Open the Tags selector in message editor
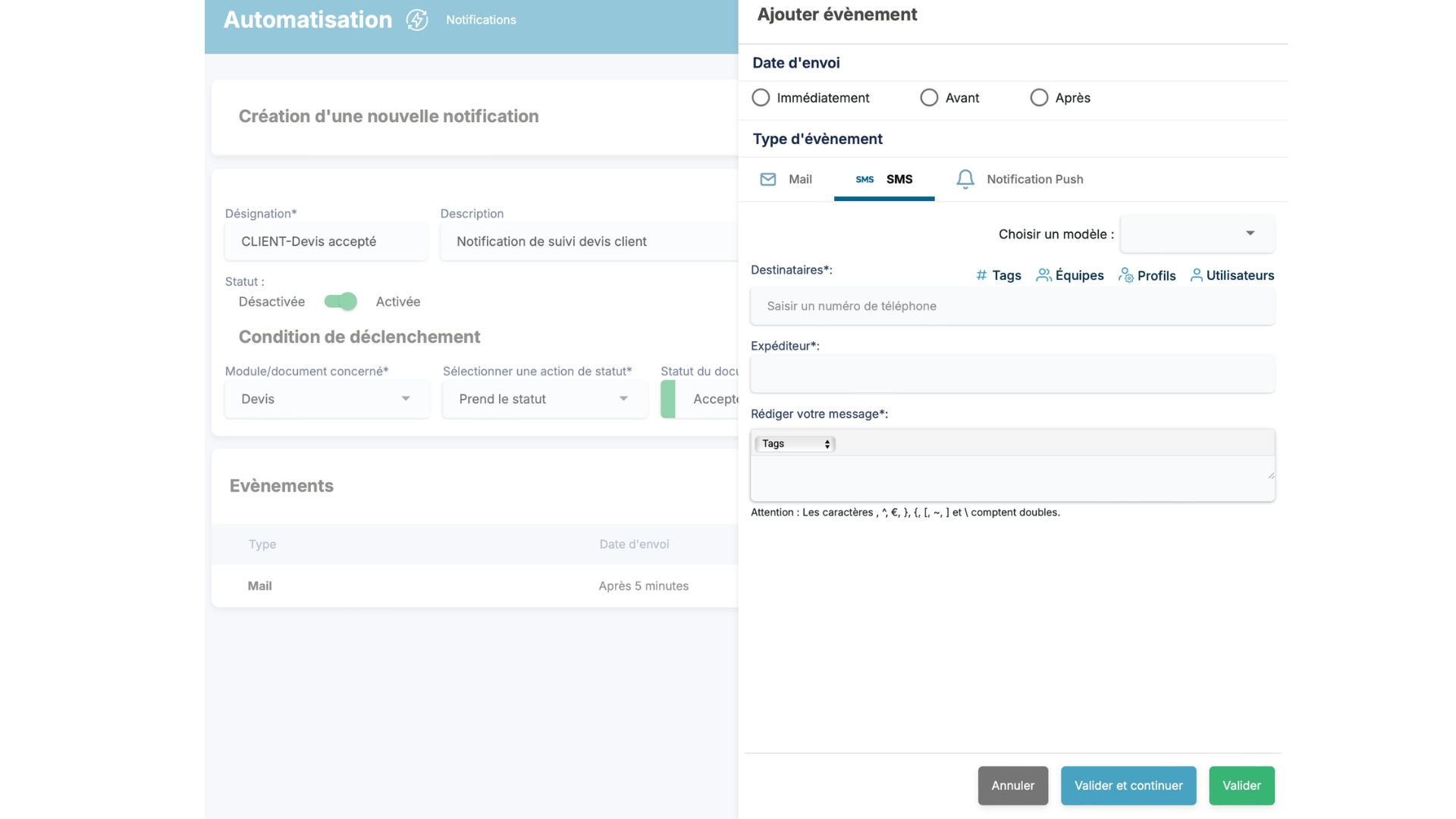This screenshot has width=1456, height=819. click(x=795, y=444)
